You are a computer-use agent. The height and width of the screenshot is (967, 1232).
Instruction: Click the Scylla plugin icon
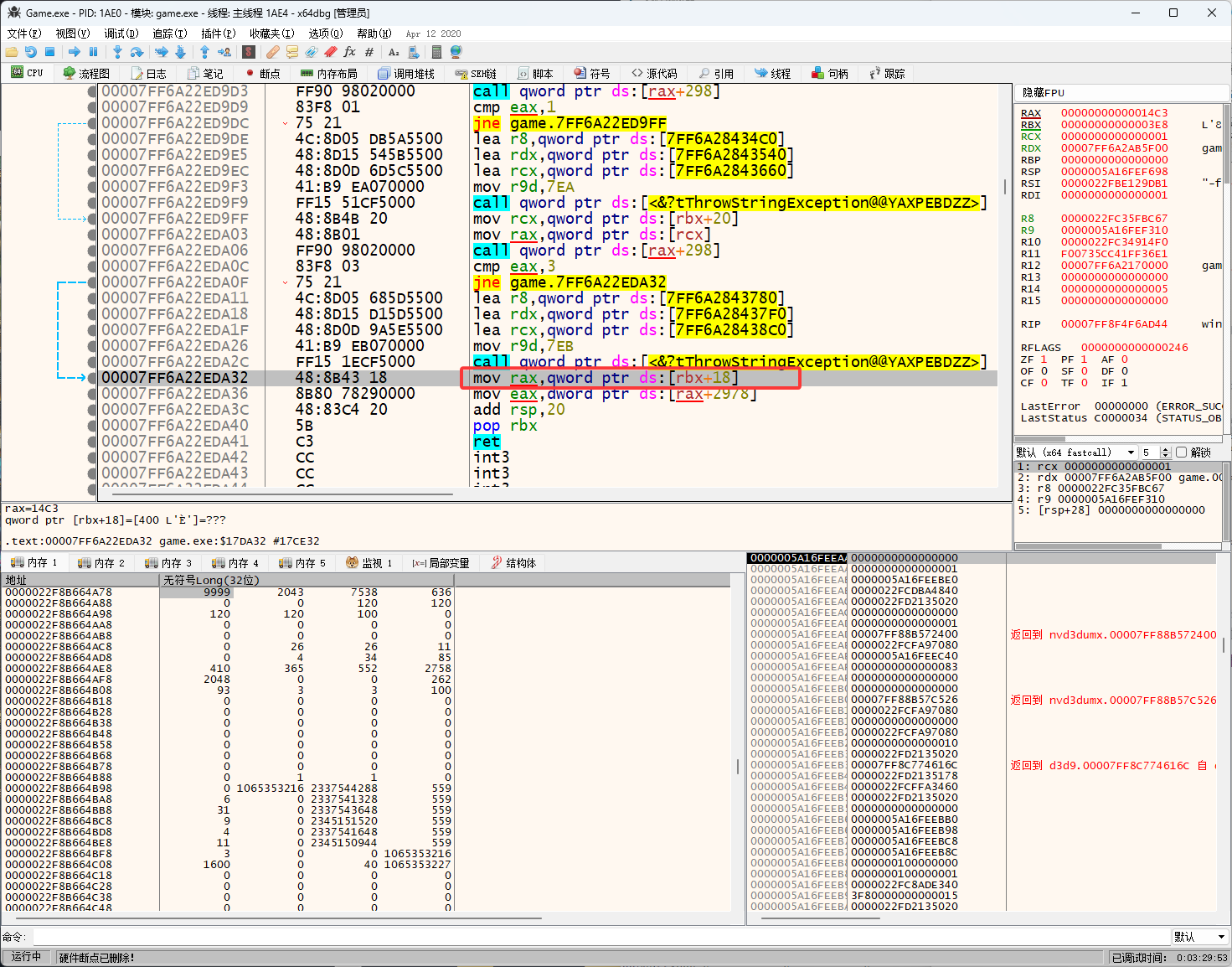tap(248, 52)
